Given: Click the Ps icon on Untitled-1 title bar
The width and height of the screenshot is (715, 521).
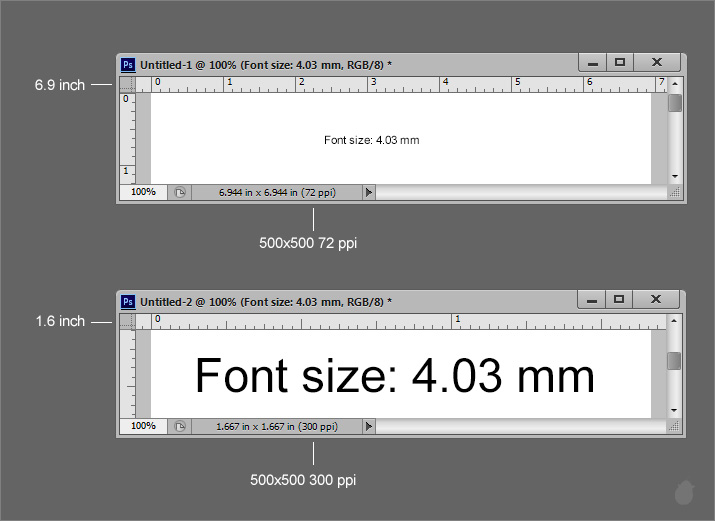Looking at the screenshot, I should point(127,64).
